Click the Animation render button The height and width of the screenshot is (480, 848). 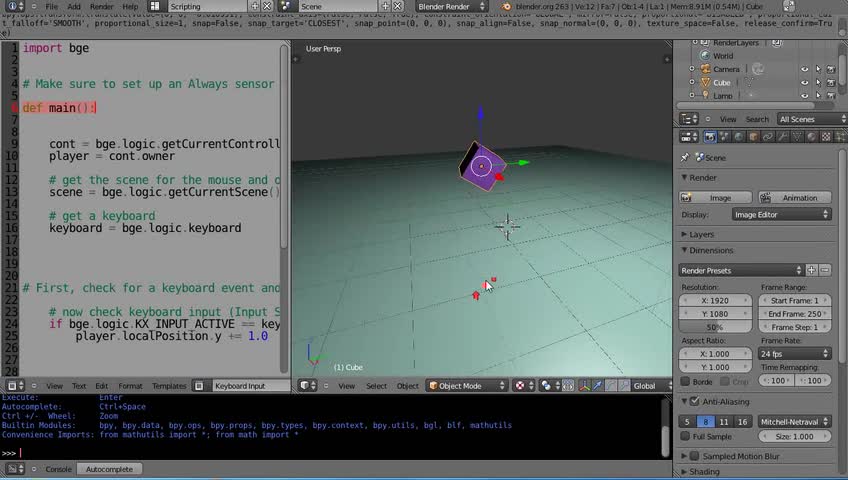pos(794,198)
